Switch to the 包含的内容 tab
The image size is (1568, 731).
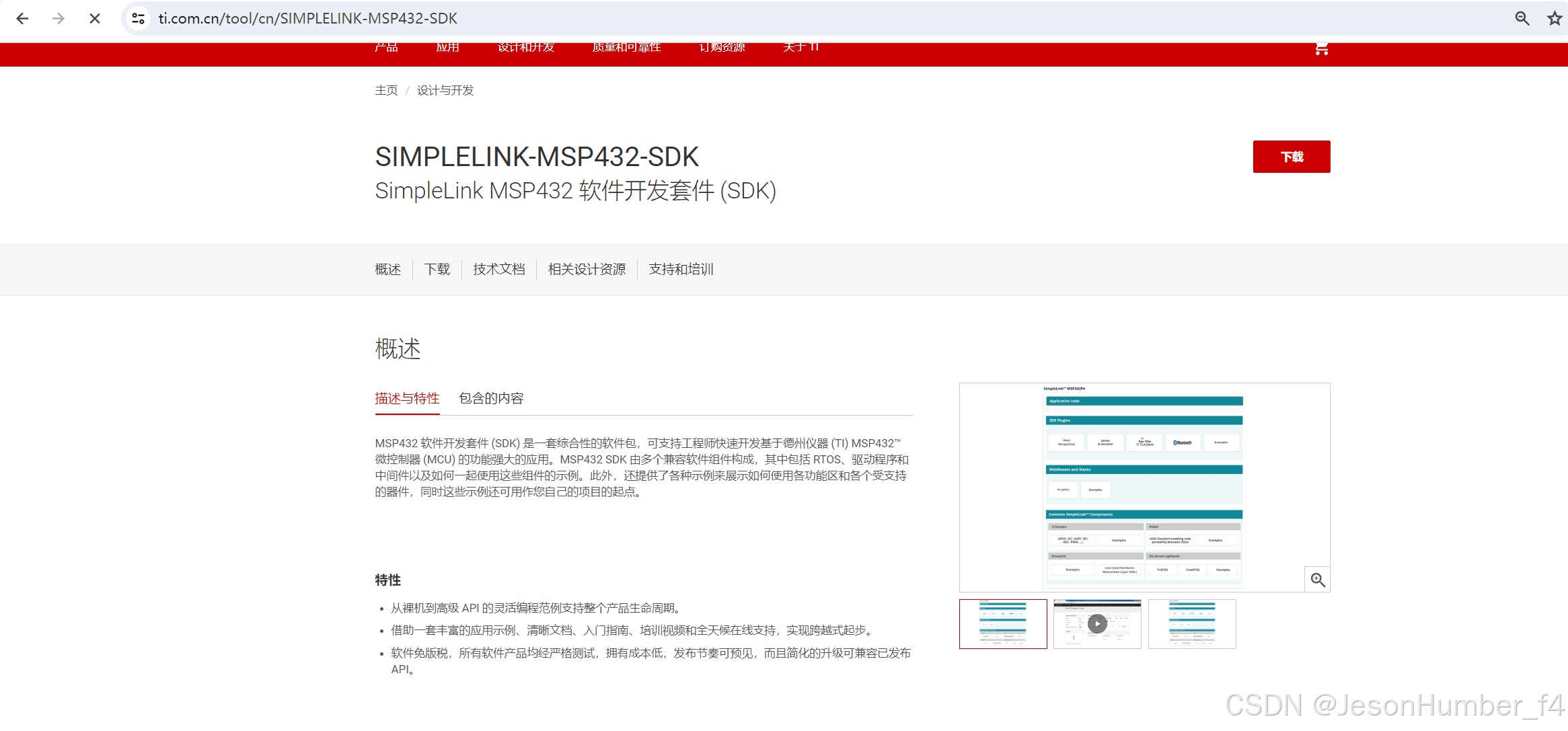pos(490,398)
